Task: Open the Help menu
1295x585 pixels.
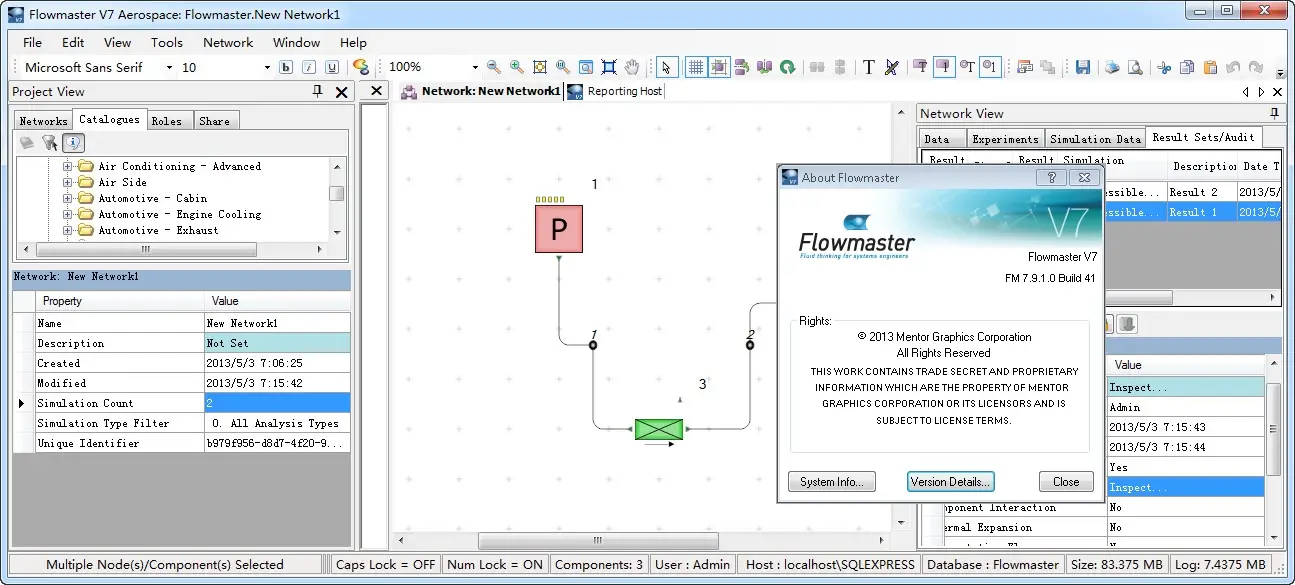Action: tap(353, 42)
